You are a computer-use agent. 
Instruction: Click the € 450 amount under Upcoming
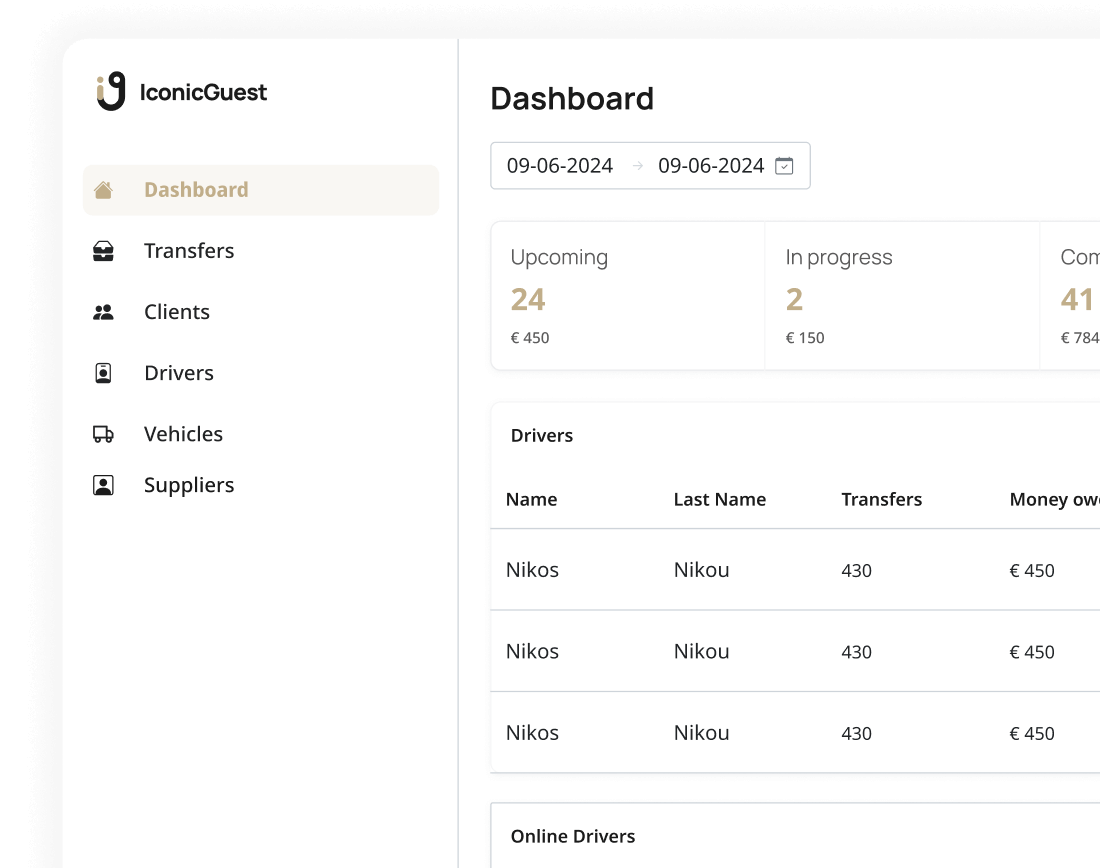530,338
